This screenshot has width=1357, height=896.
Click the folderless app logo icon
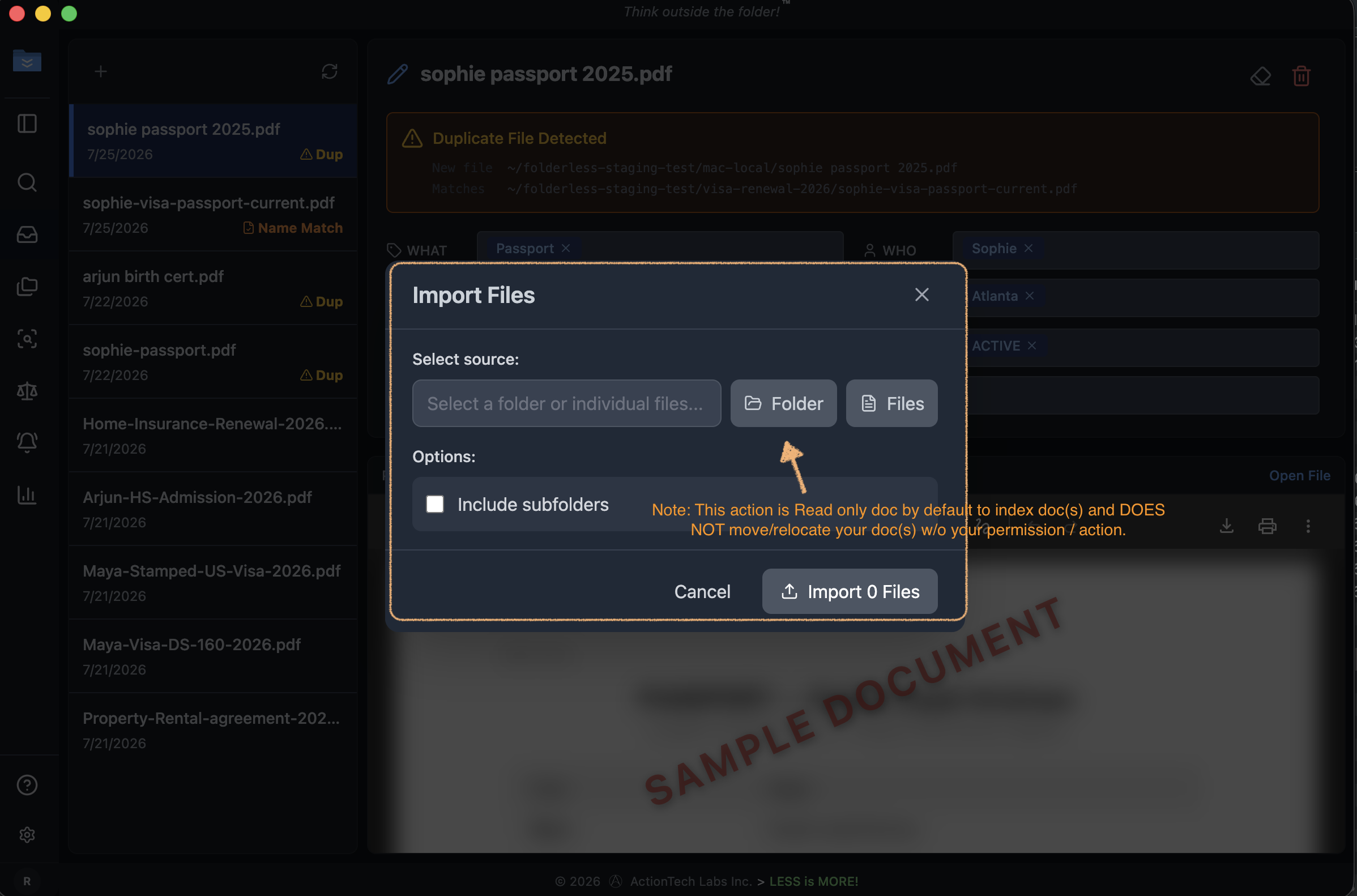(27, 61)
